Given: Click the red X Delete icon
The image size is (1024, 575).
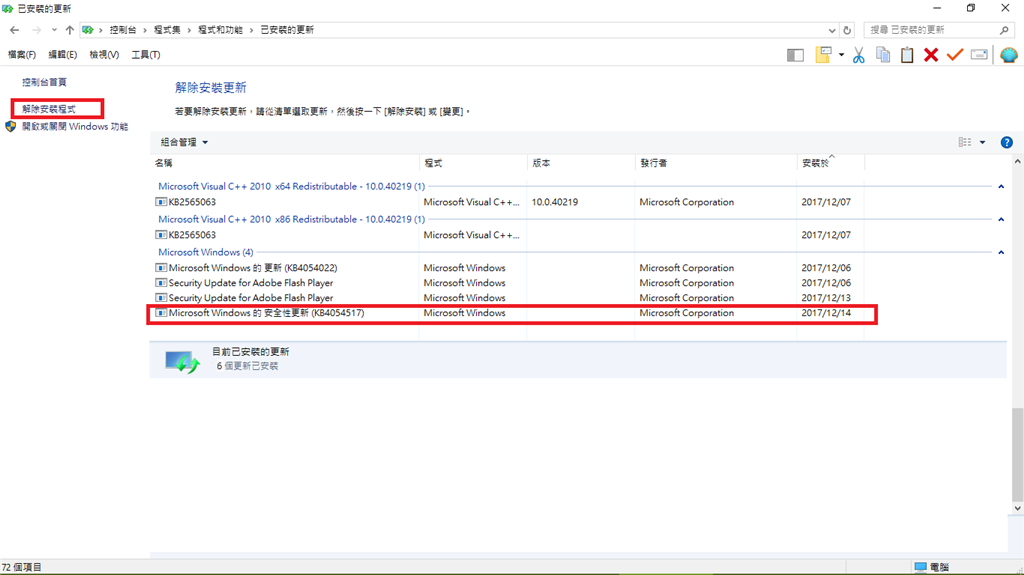Looking at the screenshot, I should (x=931, y=55).
